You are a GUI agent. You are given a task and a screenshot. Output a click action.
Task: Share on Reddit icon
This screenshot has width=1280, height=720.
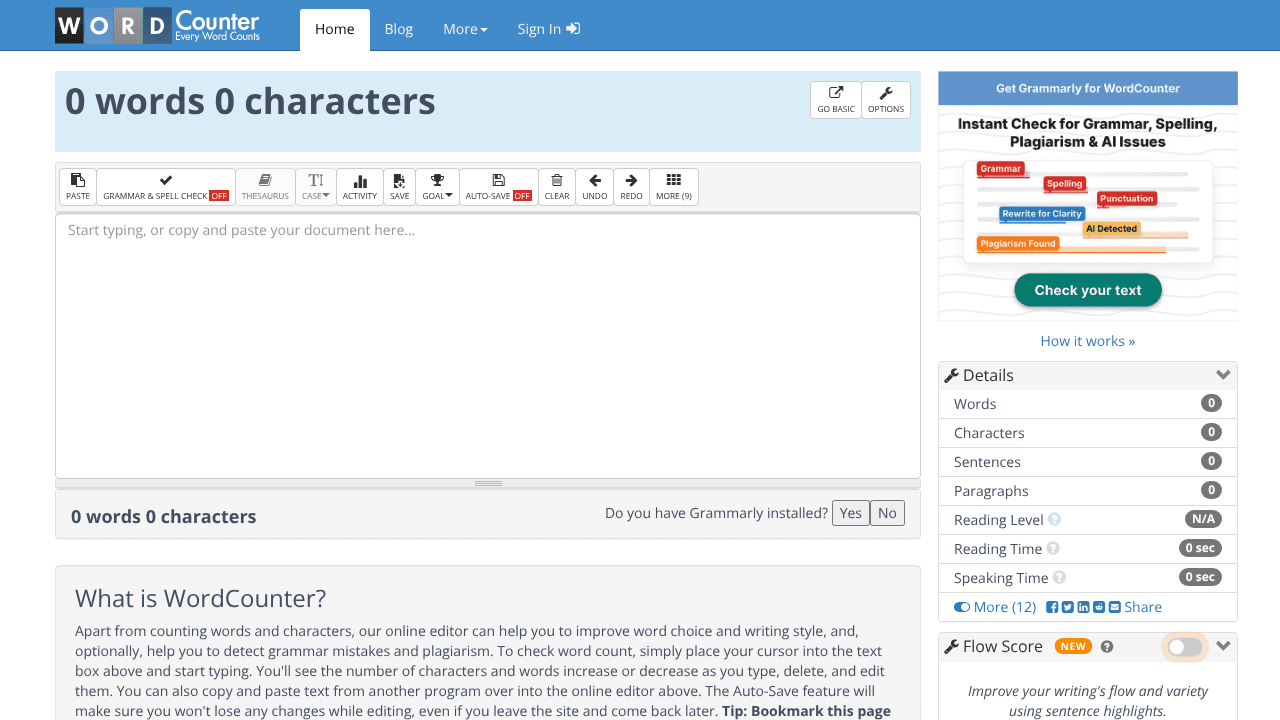click(1099, 607)
